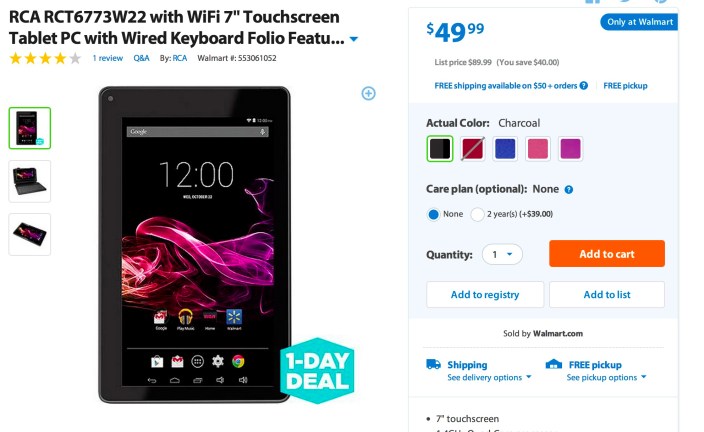Click the FREE pickup store icon
Image resolution: width=704 pixels, height=432 pixels.
(x=553, y=364)
